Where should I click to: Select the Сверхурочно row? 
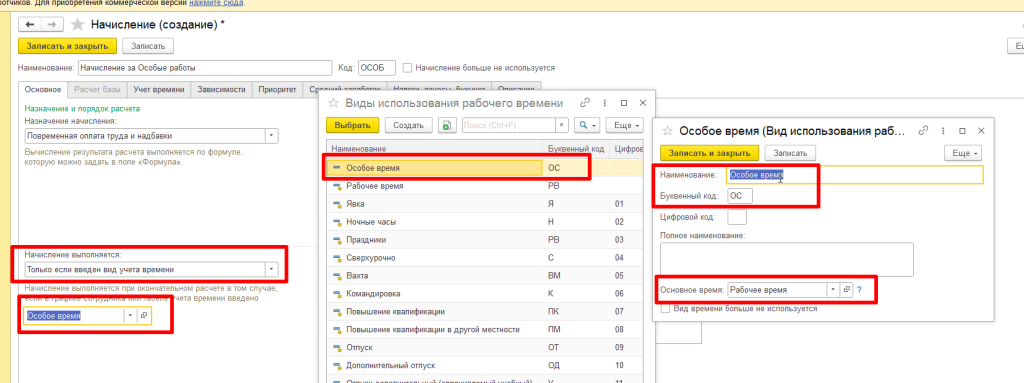pos(484,258)
